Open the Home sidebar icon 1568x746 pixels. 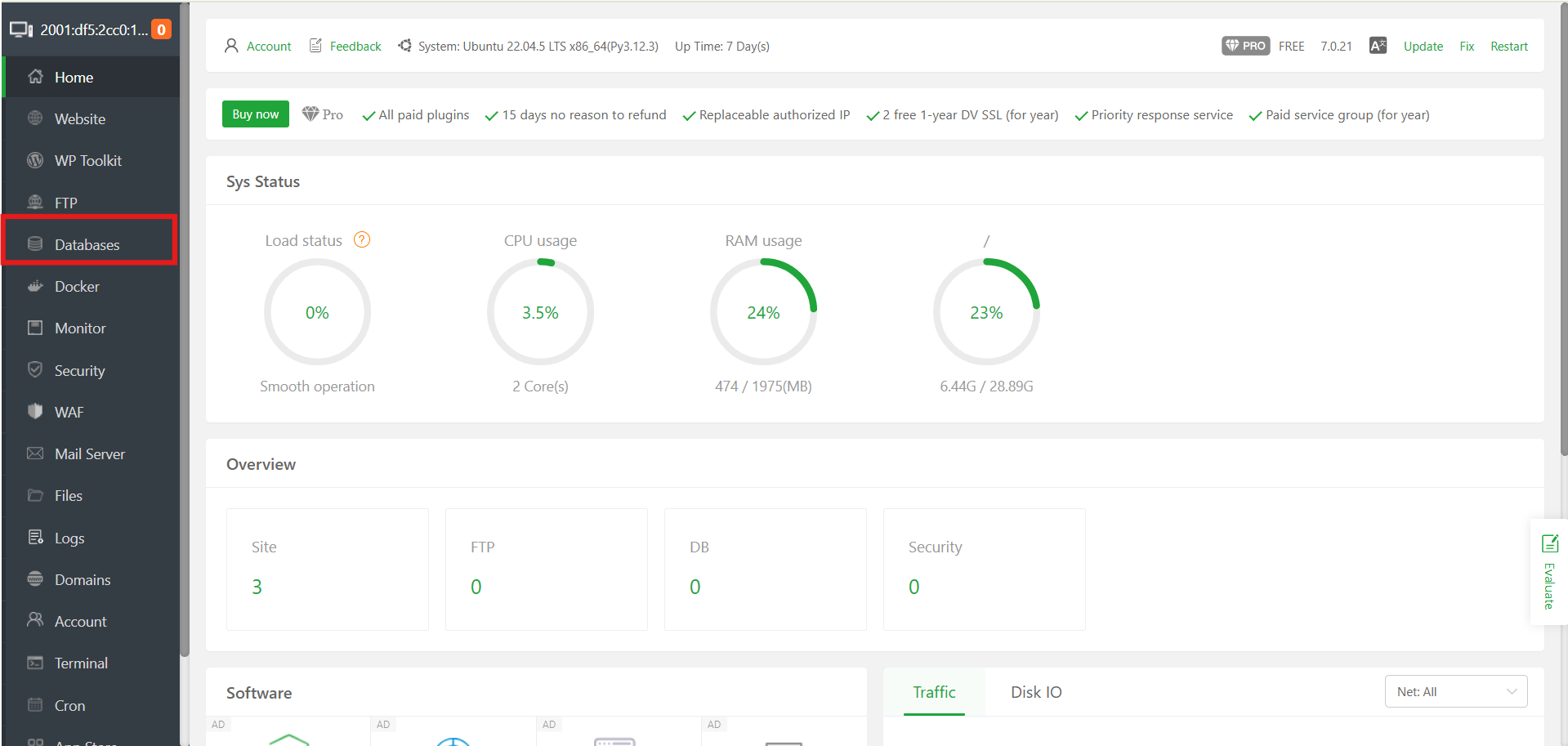click(35, 77)
